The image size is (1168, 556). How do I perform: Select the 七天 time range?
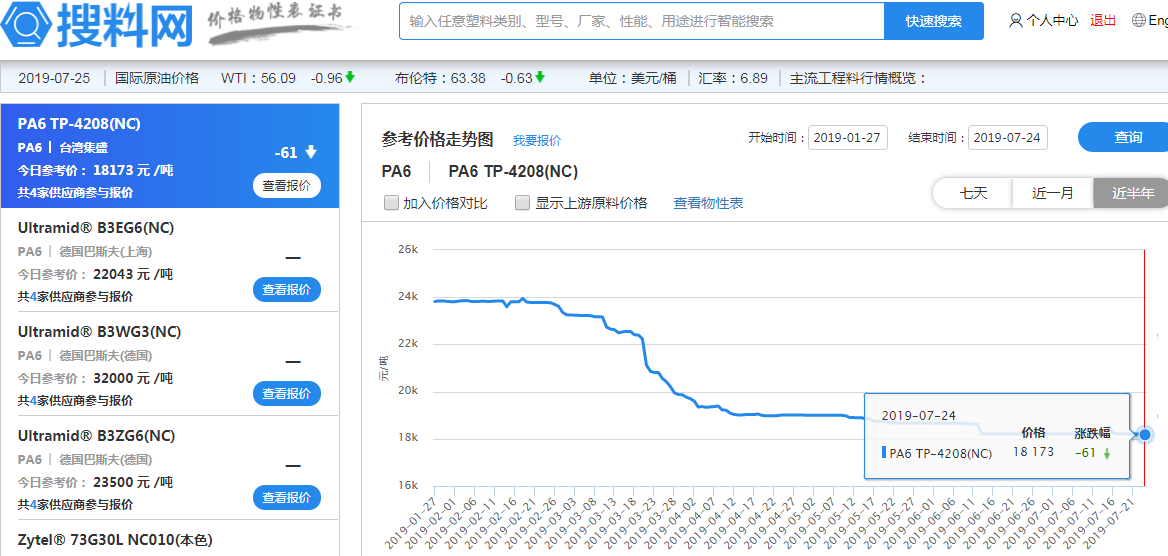click(x=973, y=193)
